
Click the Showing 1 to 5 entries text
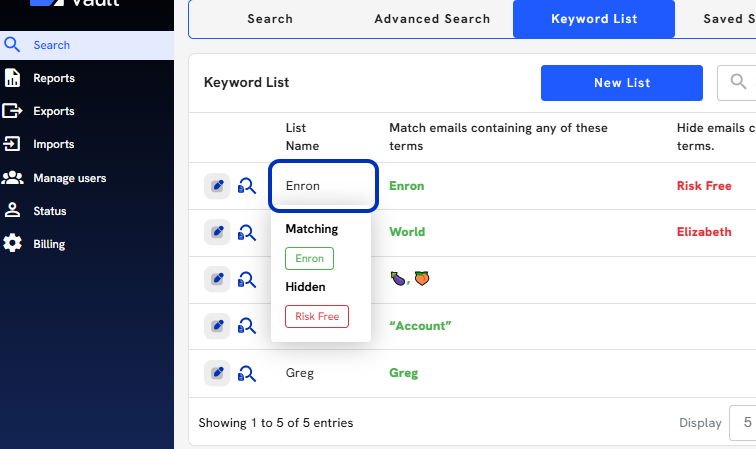[x=276, y=423]
